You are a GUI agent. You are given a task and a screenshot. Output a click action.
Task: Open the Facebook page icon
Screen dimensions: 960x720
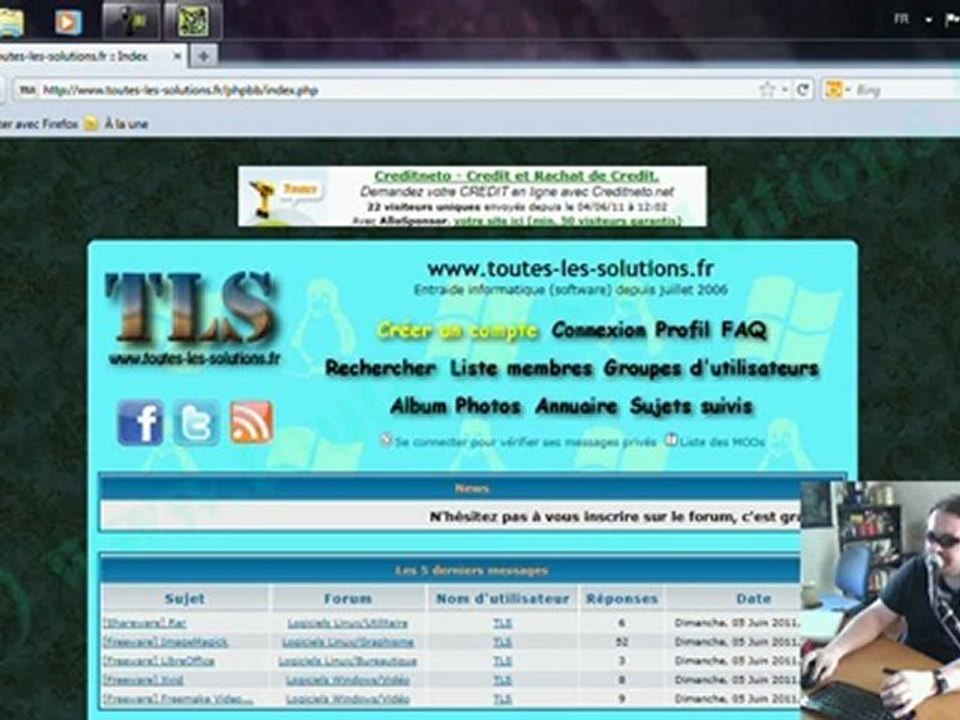(140, 422)
